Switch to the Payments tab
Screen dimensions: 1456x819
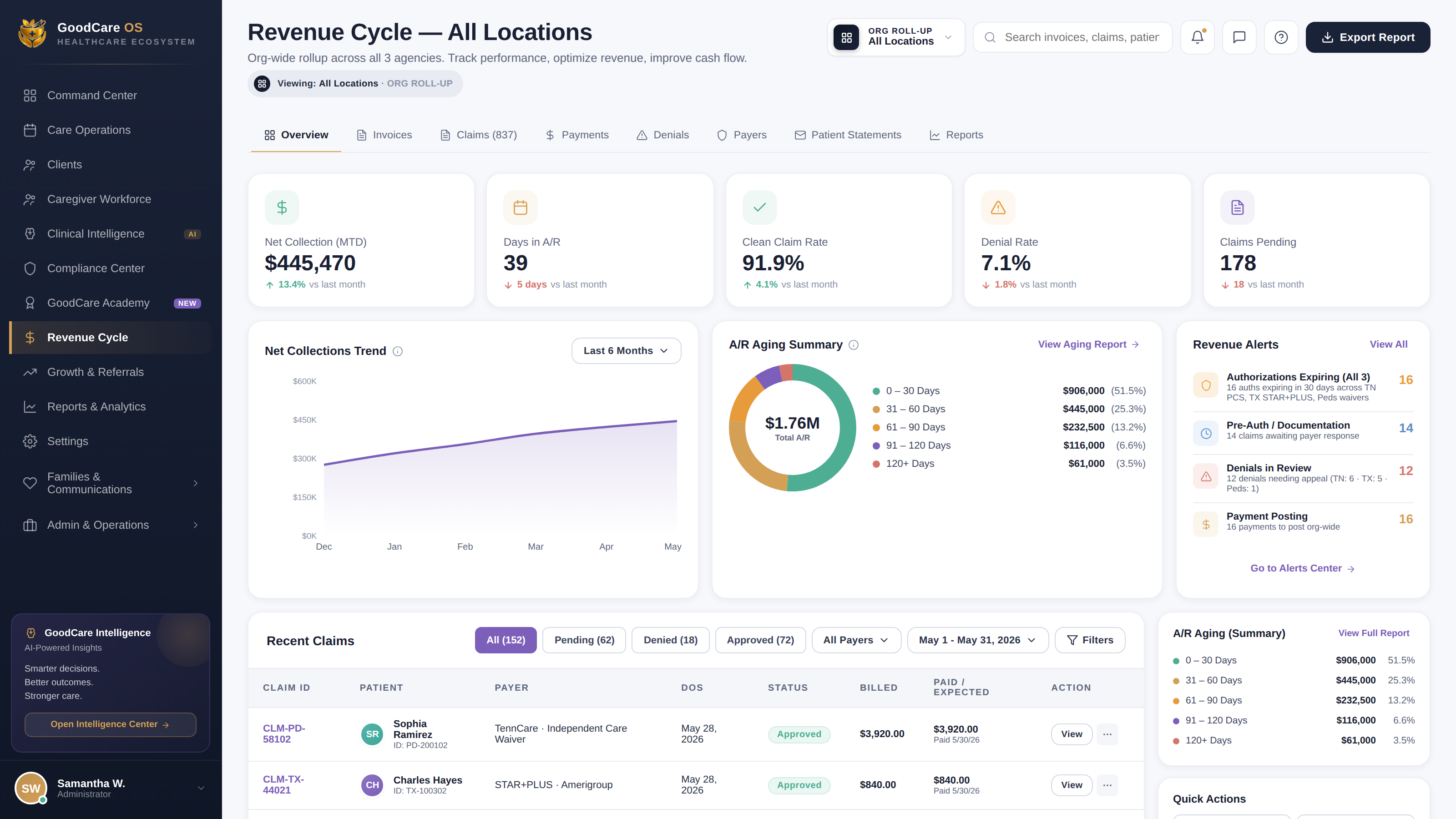tap(577, 135)
